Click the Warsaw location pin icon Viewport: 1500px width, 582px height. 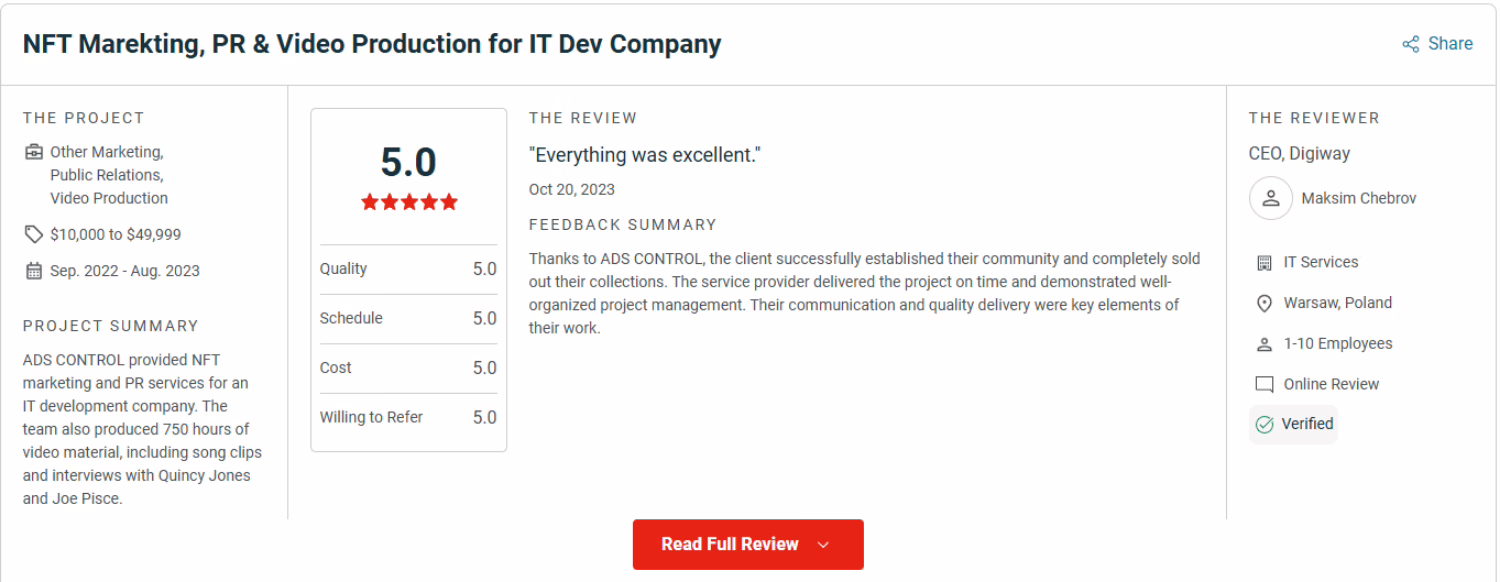1264,303
